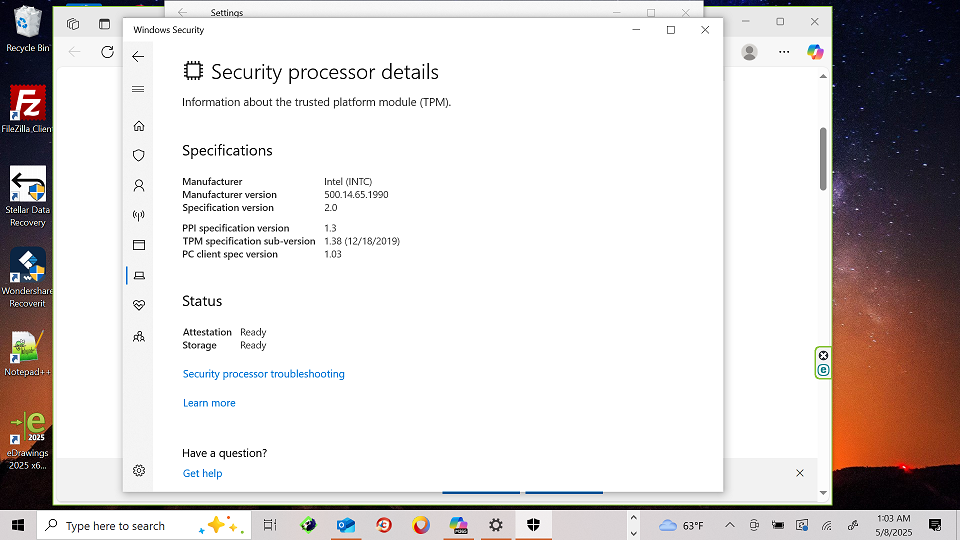Open Task View from the taskbar
The width and height of the screenshot is (960, 540).
coord(269,525)
